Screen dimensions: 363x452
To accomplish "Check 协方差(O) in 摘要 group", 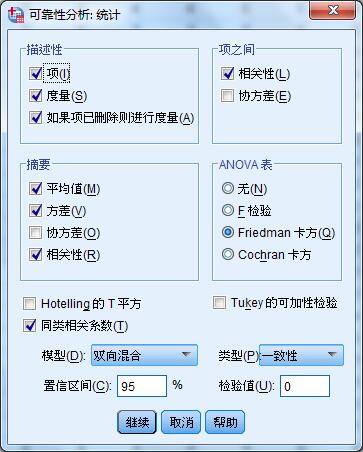I will point(36,232).
